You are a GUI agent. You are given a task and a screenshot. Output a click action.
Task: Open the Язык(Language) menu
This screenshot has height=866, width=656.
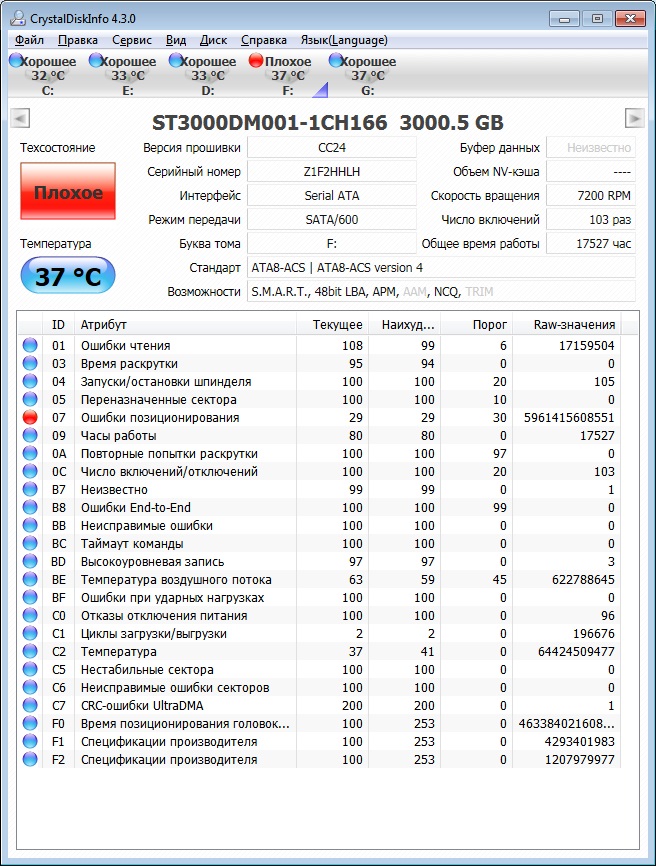344,40
